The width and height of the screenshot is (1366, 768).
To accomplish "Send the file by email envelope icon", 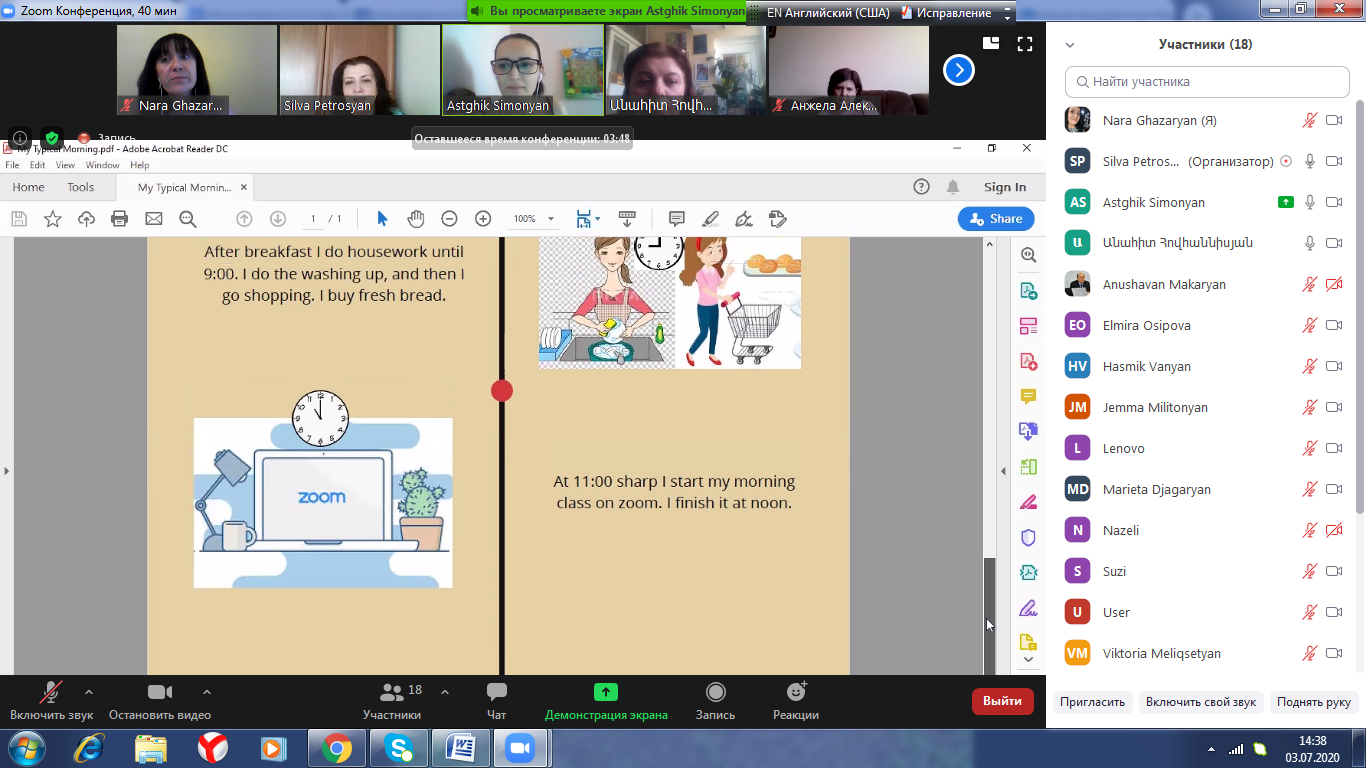I will pos(154,219).
